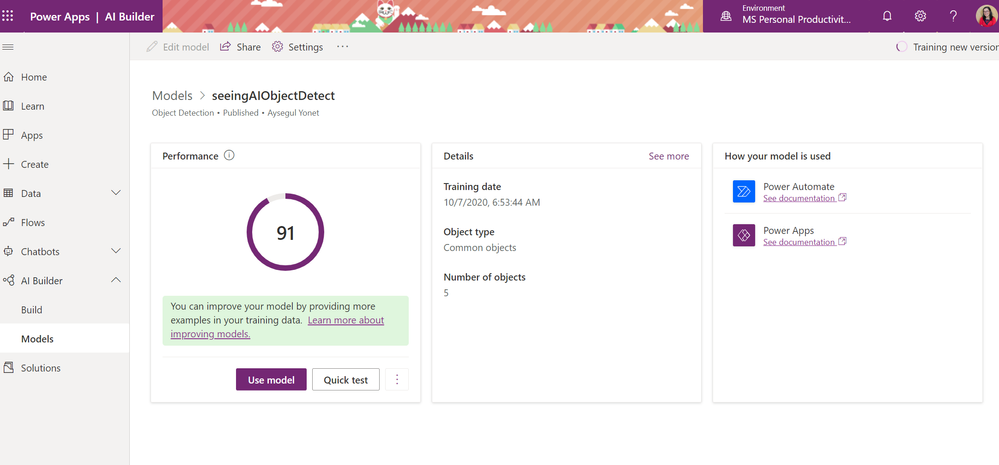Collapse the left navigation hamburger menu
This screenshot has height=465, width=999.
tap(8, 47)
